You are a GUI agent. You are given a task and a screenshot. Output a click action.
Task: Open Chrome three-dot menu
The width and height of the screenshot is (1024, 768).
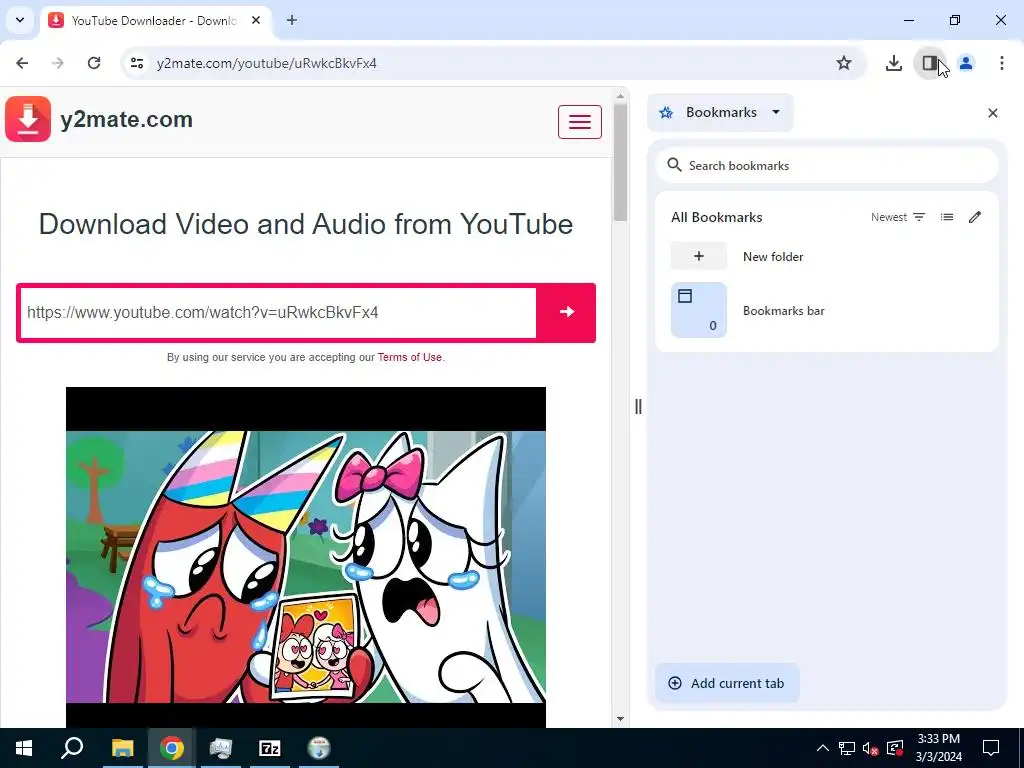[1002, 63]
